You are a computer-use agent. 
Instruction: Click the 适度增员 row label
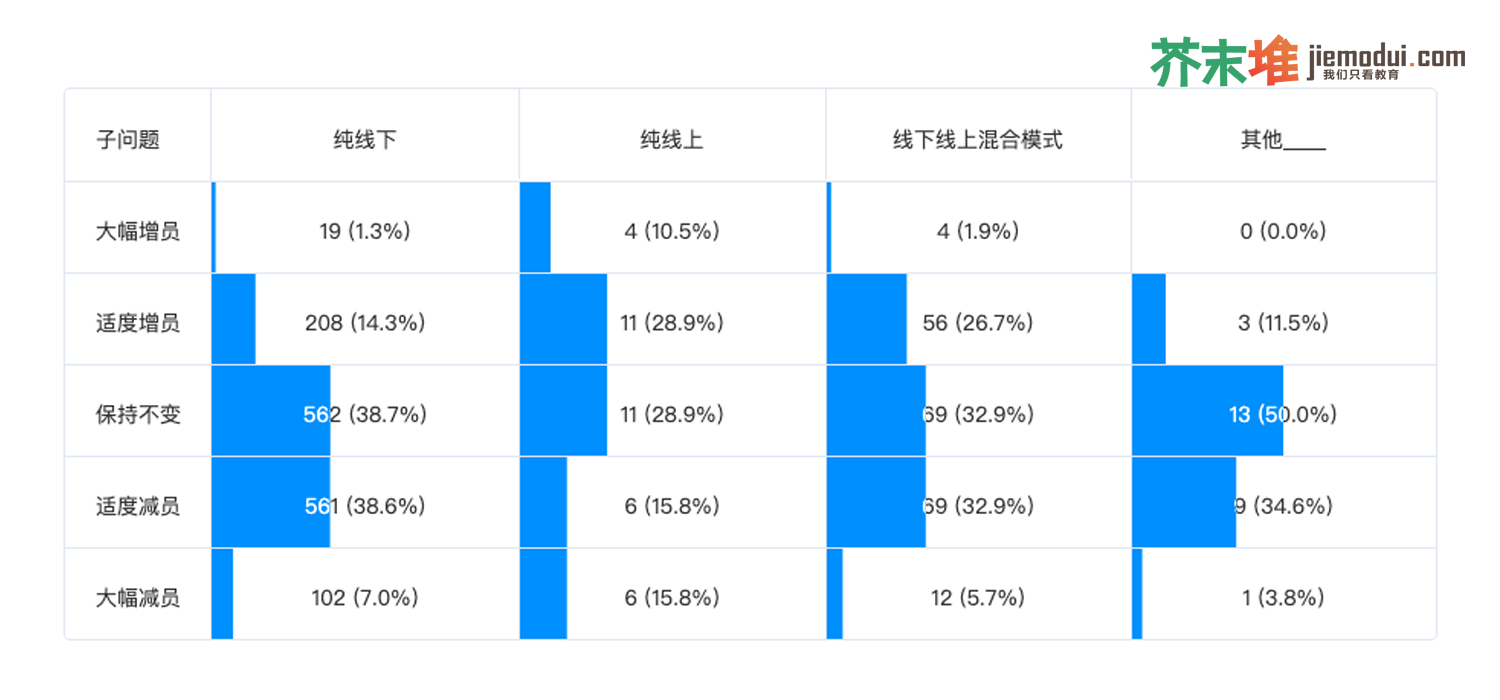point(138,323)
